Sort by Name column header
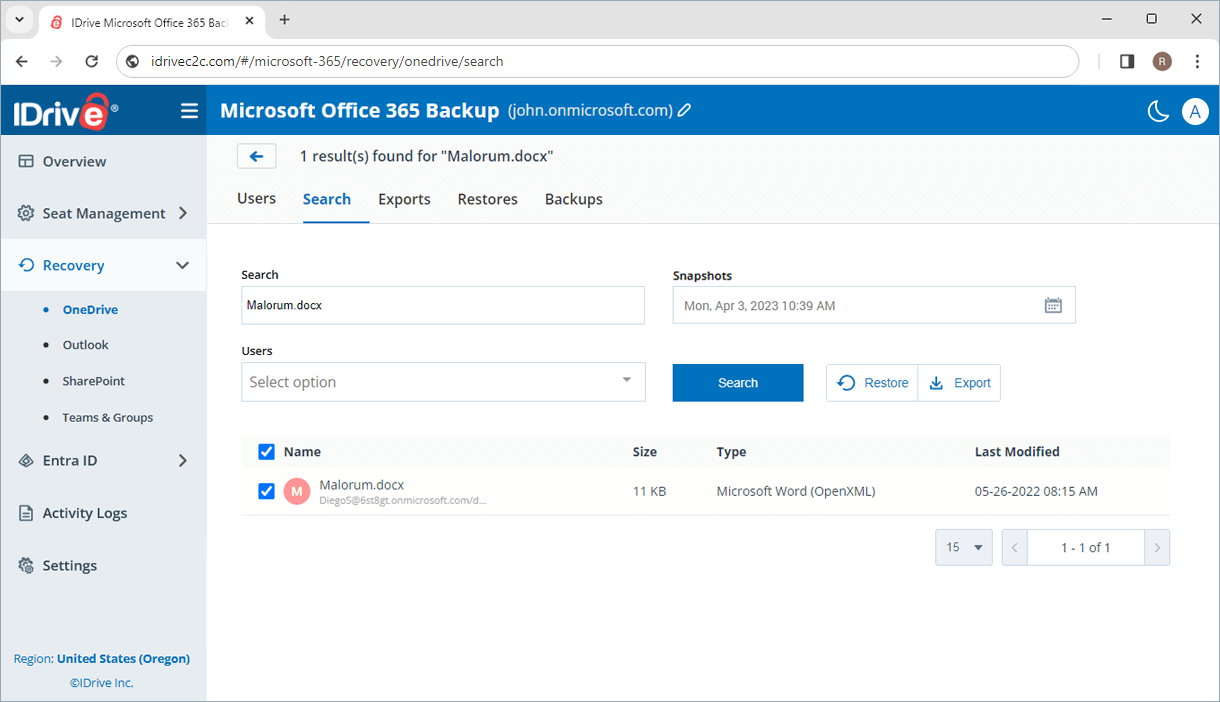The image size is (1220, 702). (302, 452)
